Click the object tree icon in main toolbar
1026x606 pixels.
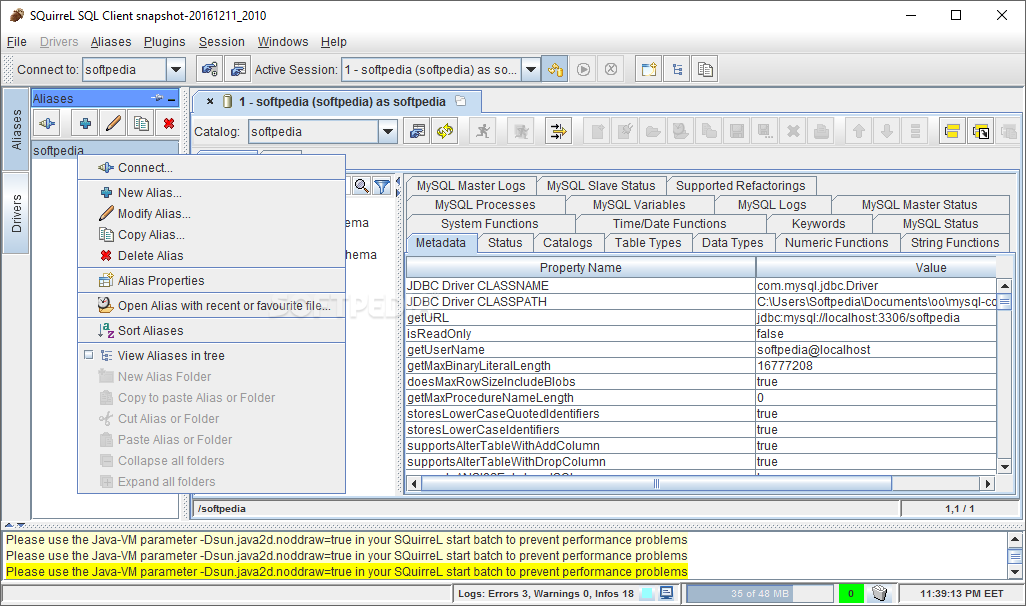pos(677,69)
